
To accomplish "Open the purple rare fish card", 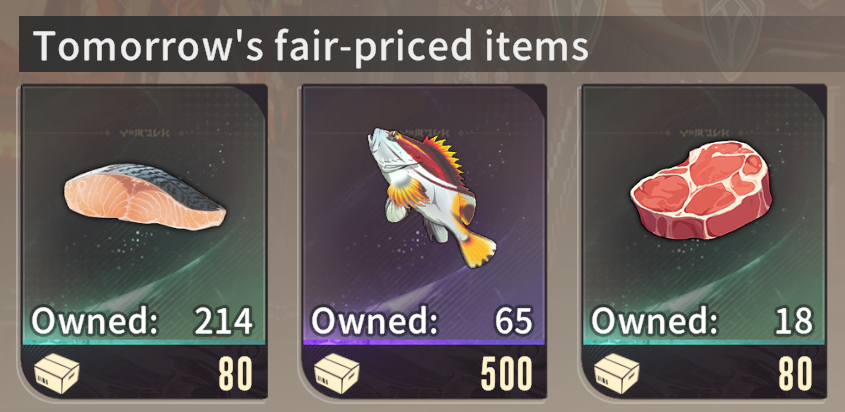I will tap(424, 241).
